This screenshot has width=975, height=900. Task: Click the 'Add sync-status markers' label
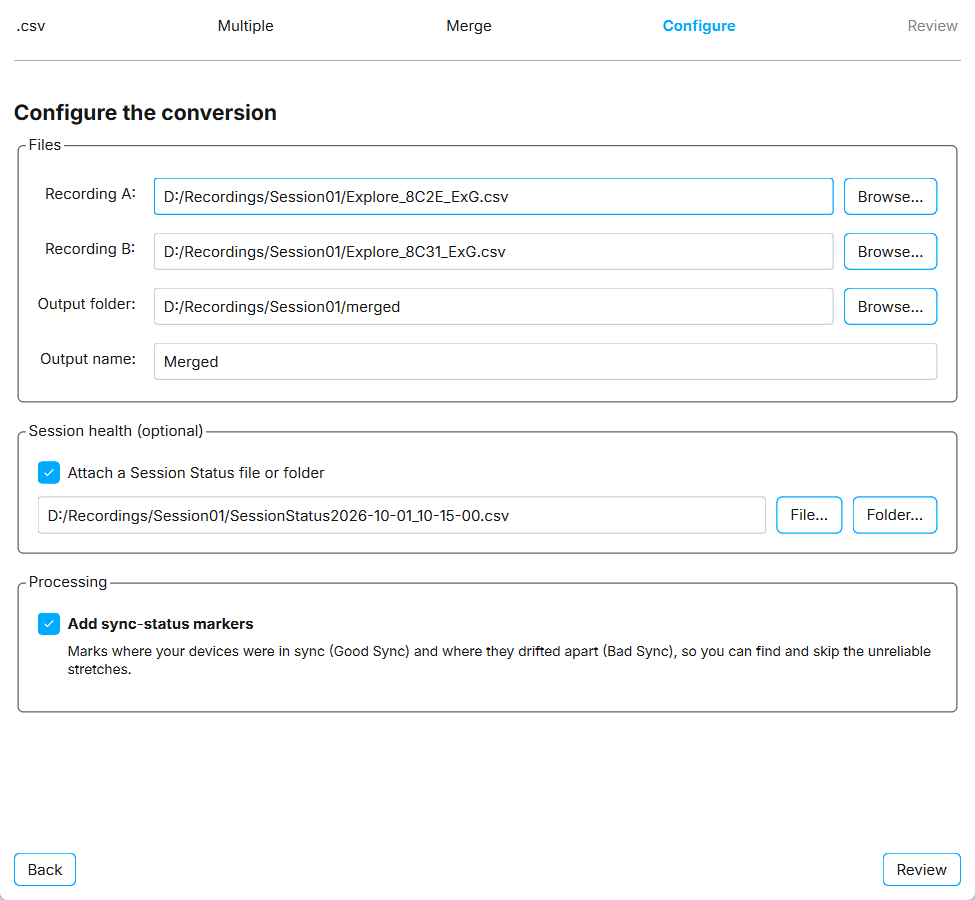(x=160, y=624)
